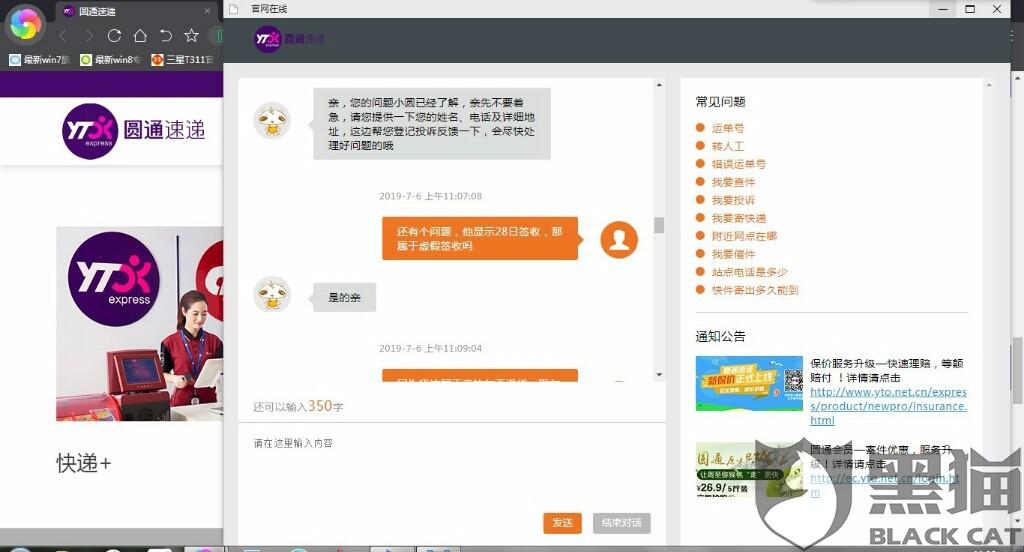Select FAQ item 站点电话是多少

[749, 272]
